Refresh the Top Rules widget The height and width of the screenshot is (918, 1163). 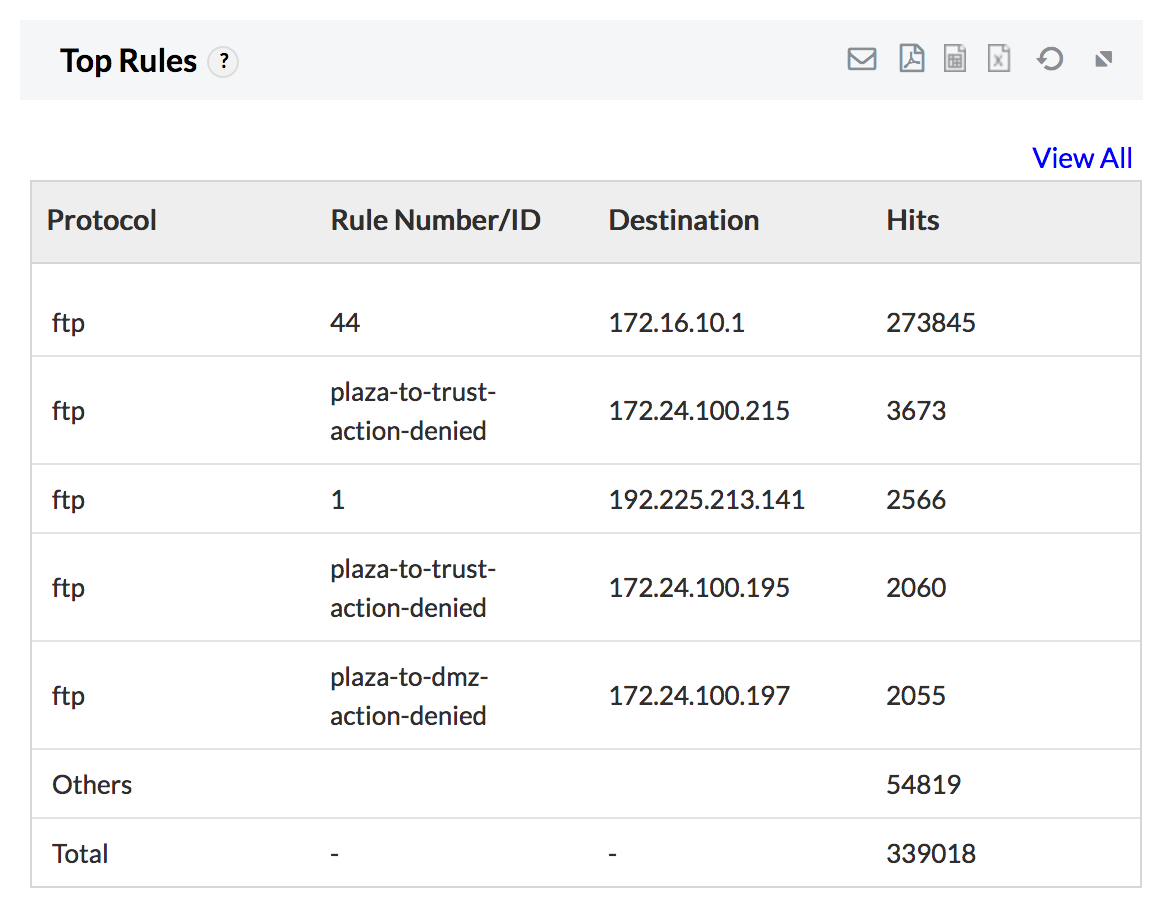coord(1049,60)
